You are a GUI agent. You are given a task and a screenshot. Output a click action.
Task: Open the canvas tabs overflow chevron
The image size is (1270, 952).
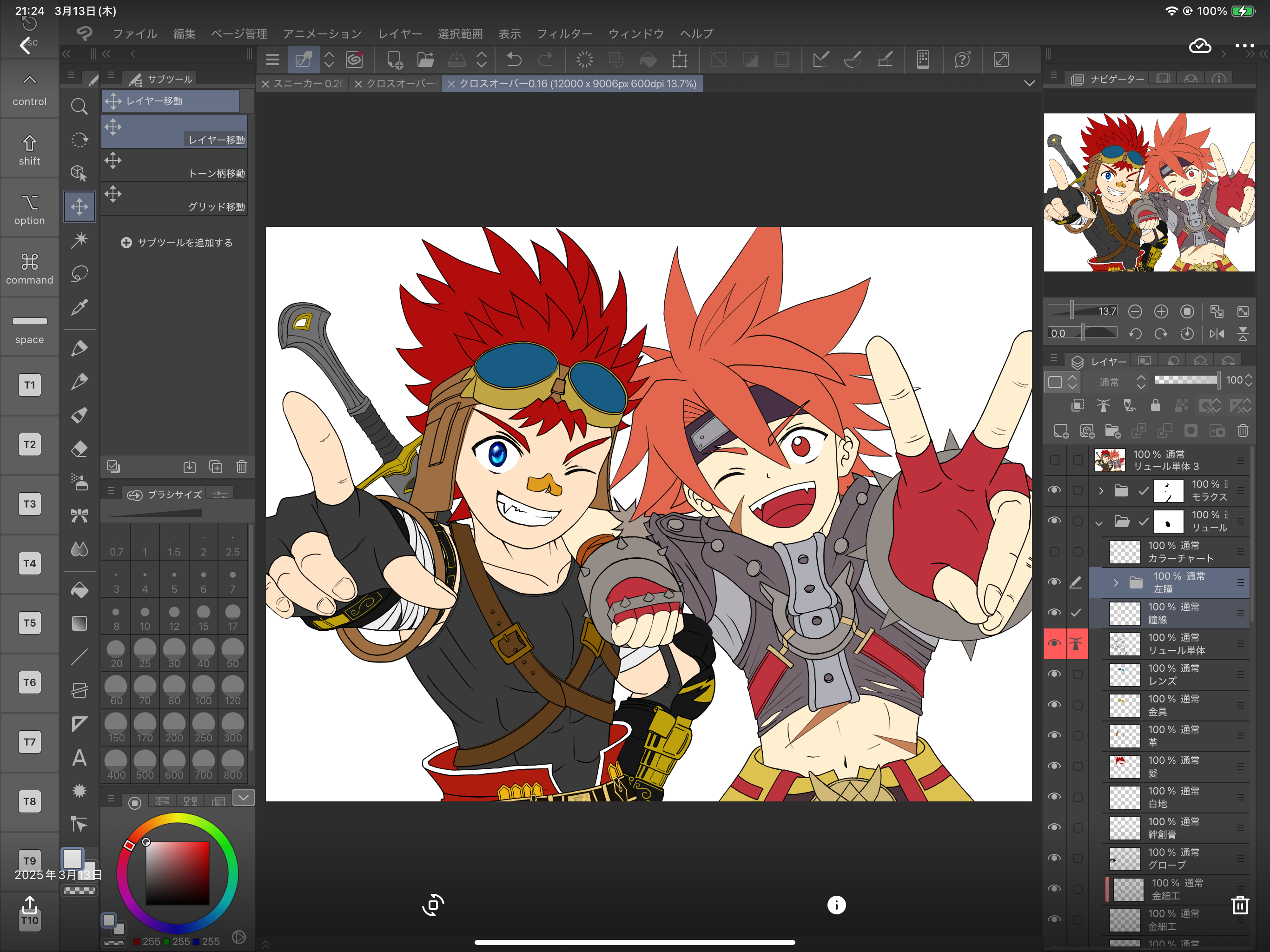1030,83
